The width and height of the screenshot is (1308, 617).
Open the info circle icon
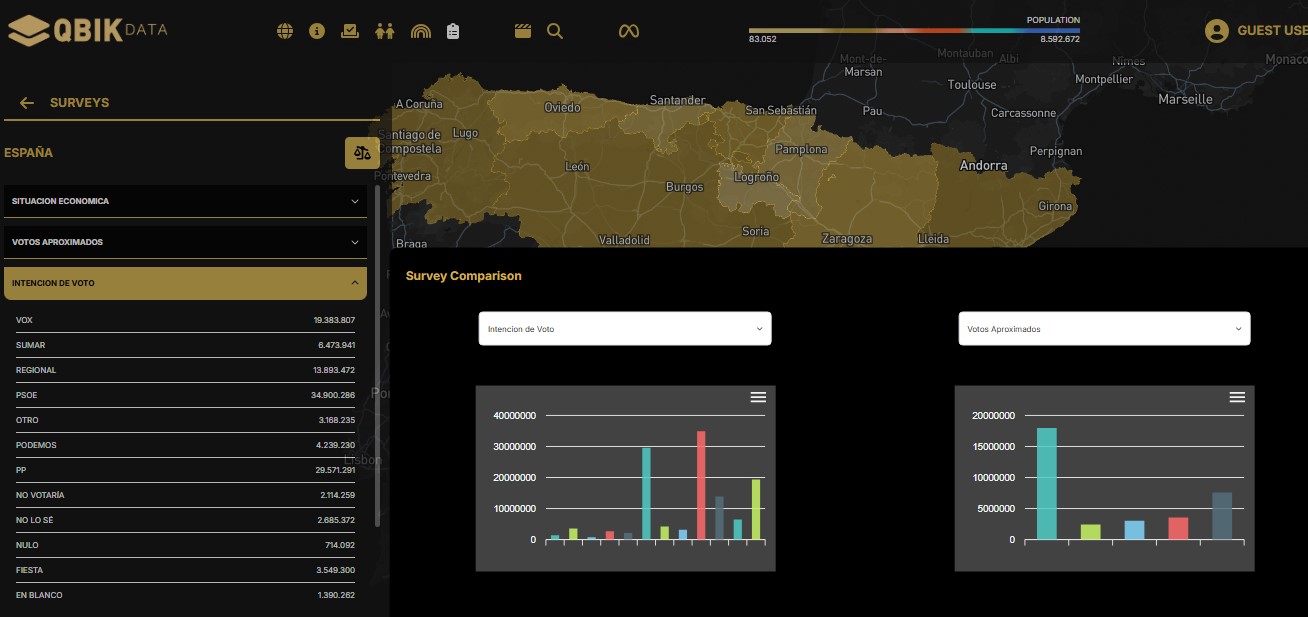click(x=317, y=31)
